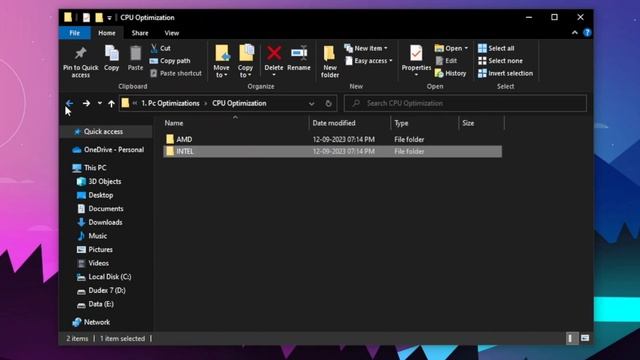This screenshot has height=360, width=640.
Task: Click the title bar Properties quick icon
Action: tap(86, 18)
